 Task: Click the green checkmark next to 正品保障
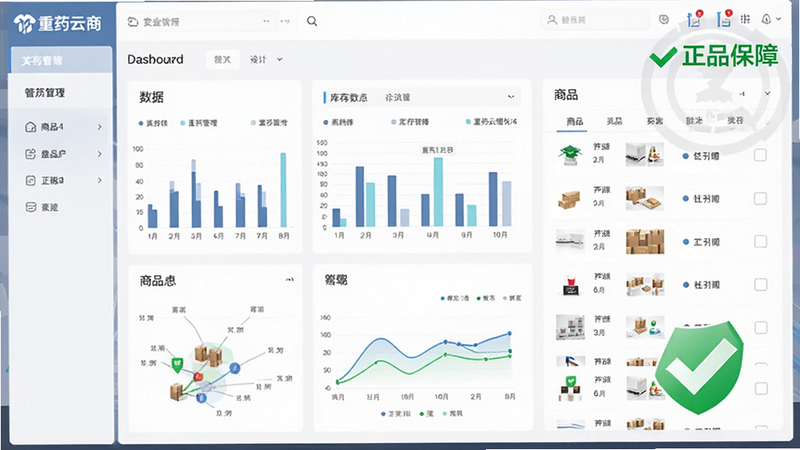[x=663, y=56]
